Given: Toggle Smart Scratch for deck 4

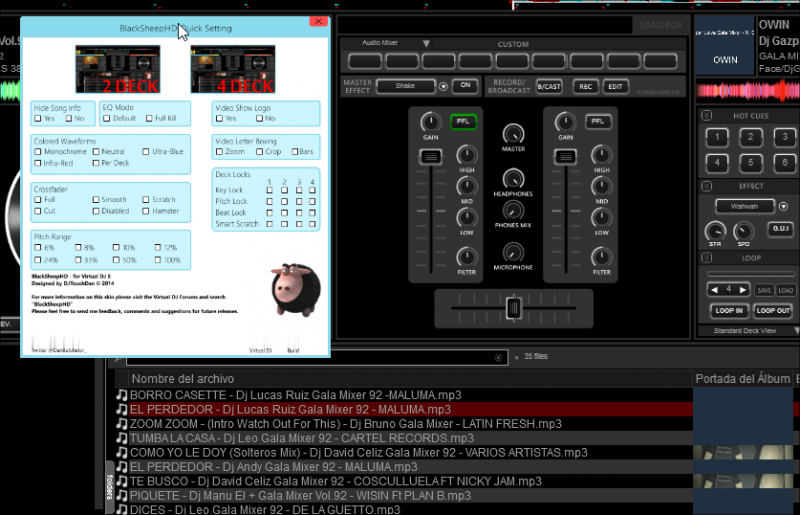Looking at the screenshot, I should pyautogui.click(x=312, y=224).
